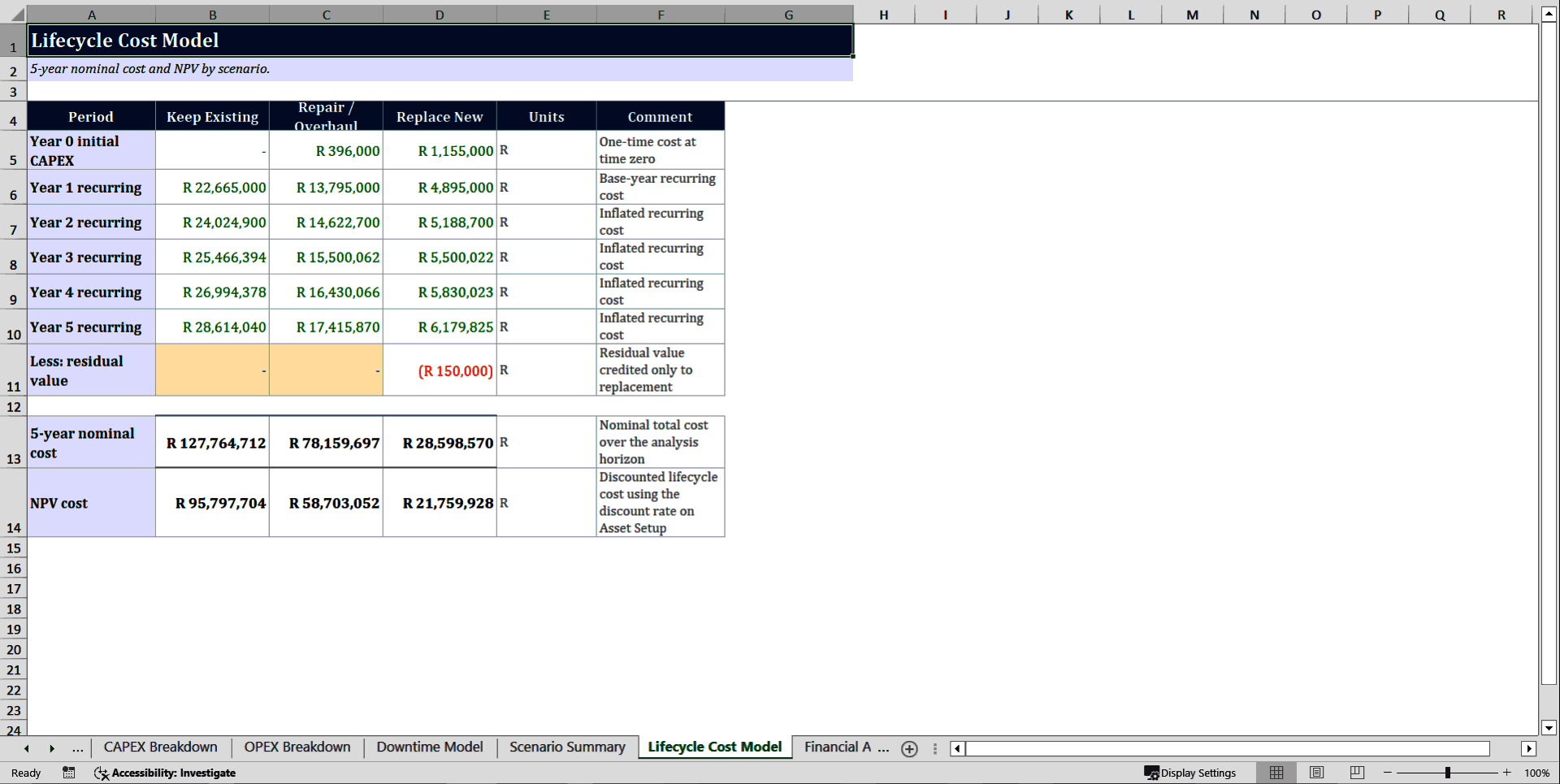
Task: Select cell with R 396,000
Action: 326,150
